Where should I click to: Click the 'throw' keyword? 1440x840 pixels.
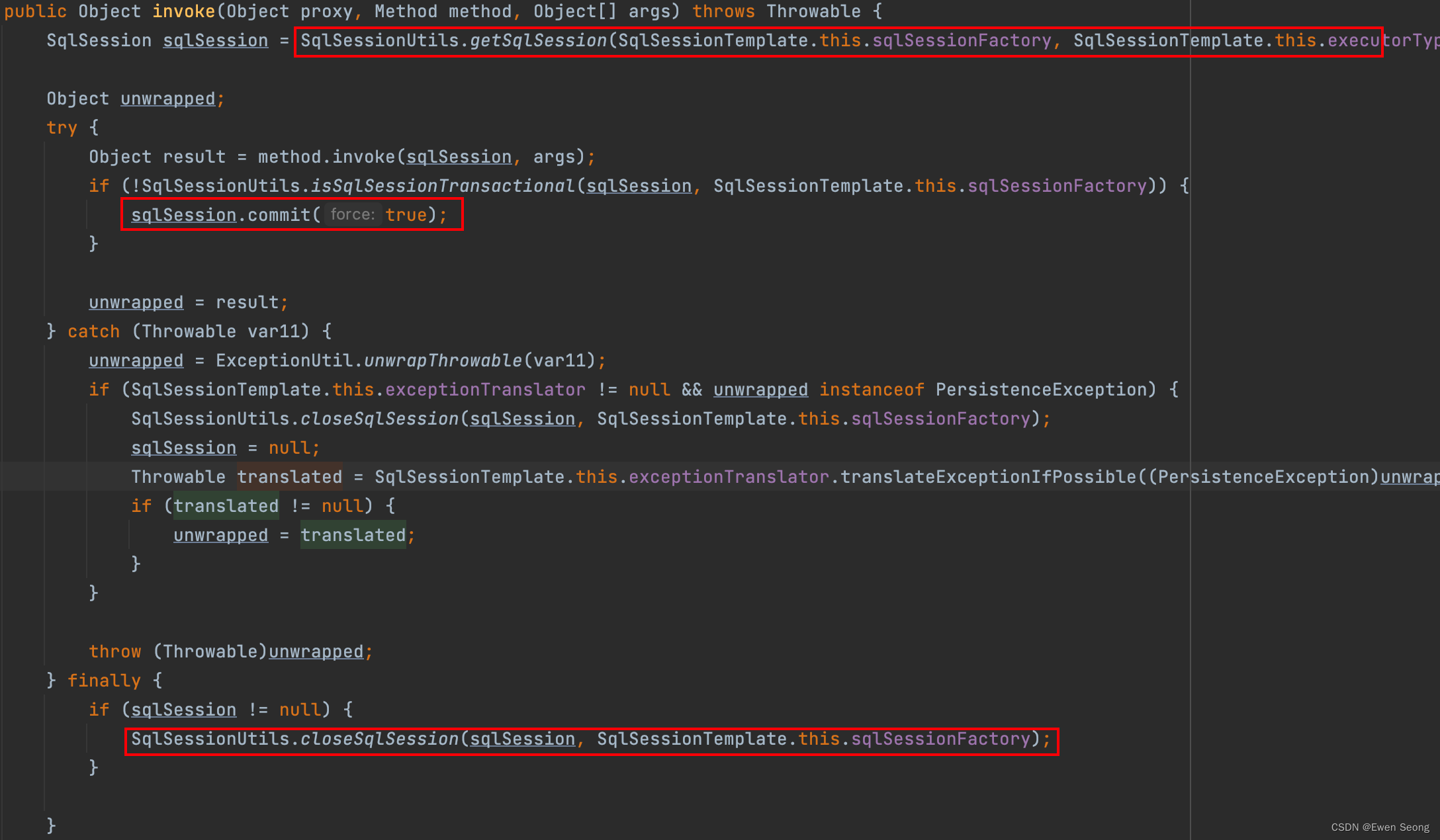[x=114, y=651]
